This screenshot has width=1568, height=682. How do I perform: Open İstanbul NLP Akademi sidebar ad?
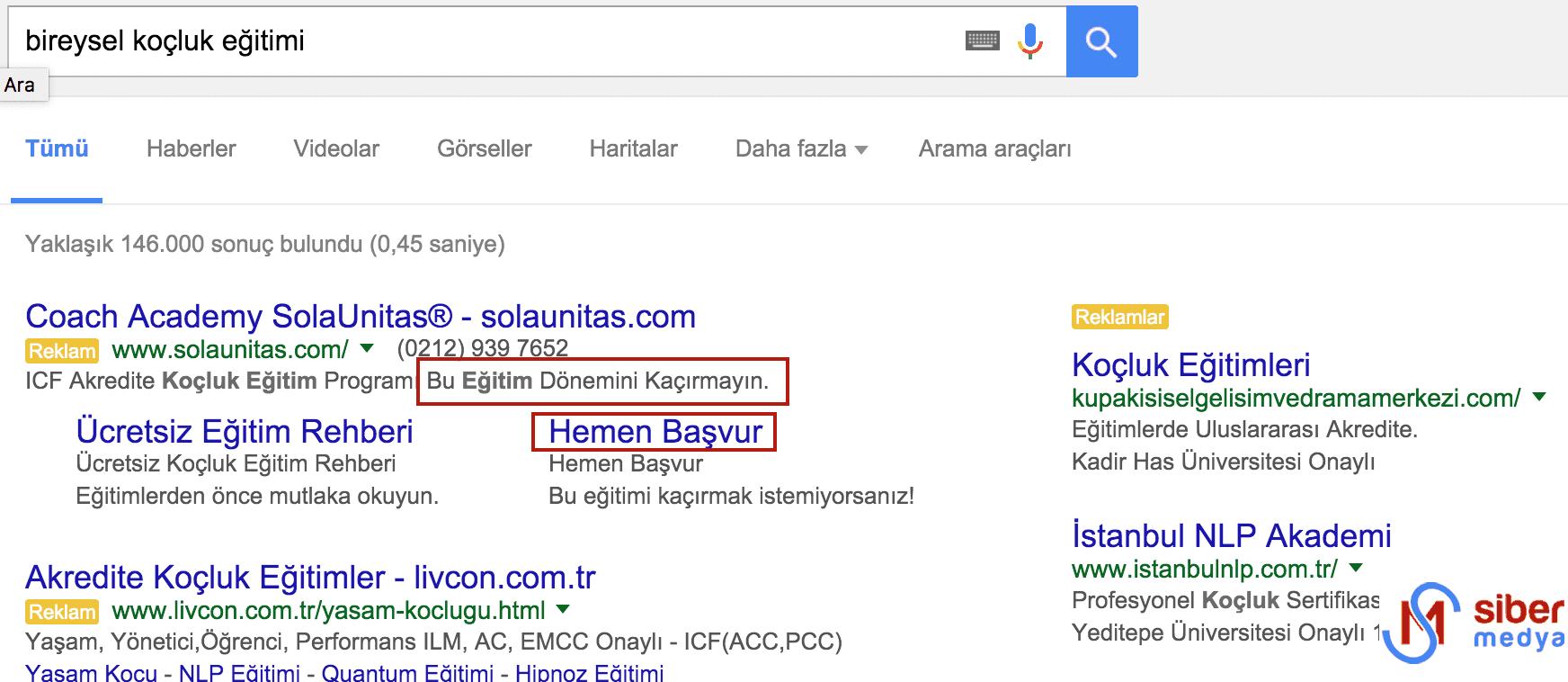1232,536
